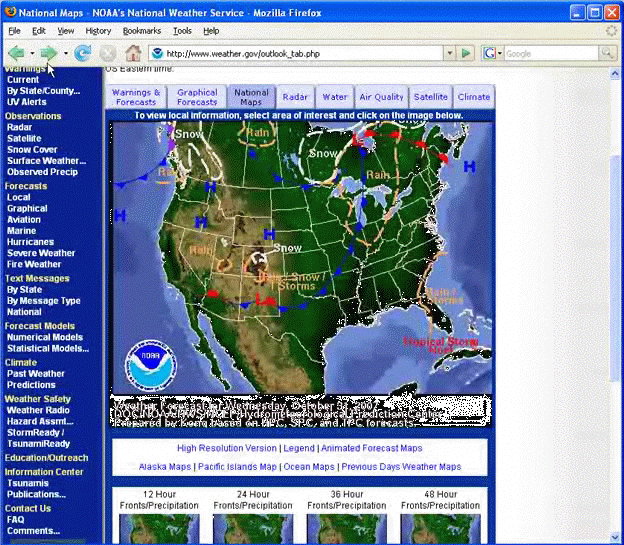Open the Ocean Maps link
This screenshot has width=624, height=545.
point(309,467)
